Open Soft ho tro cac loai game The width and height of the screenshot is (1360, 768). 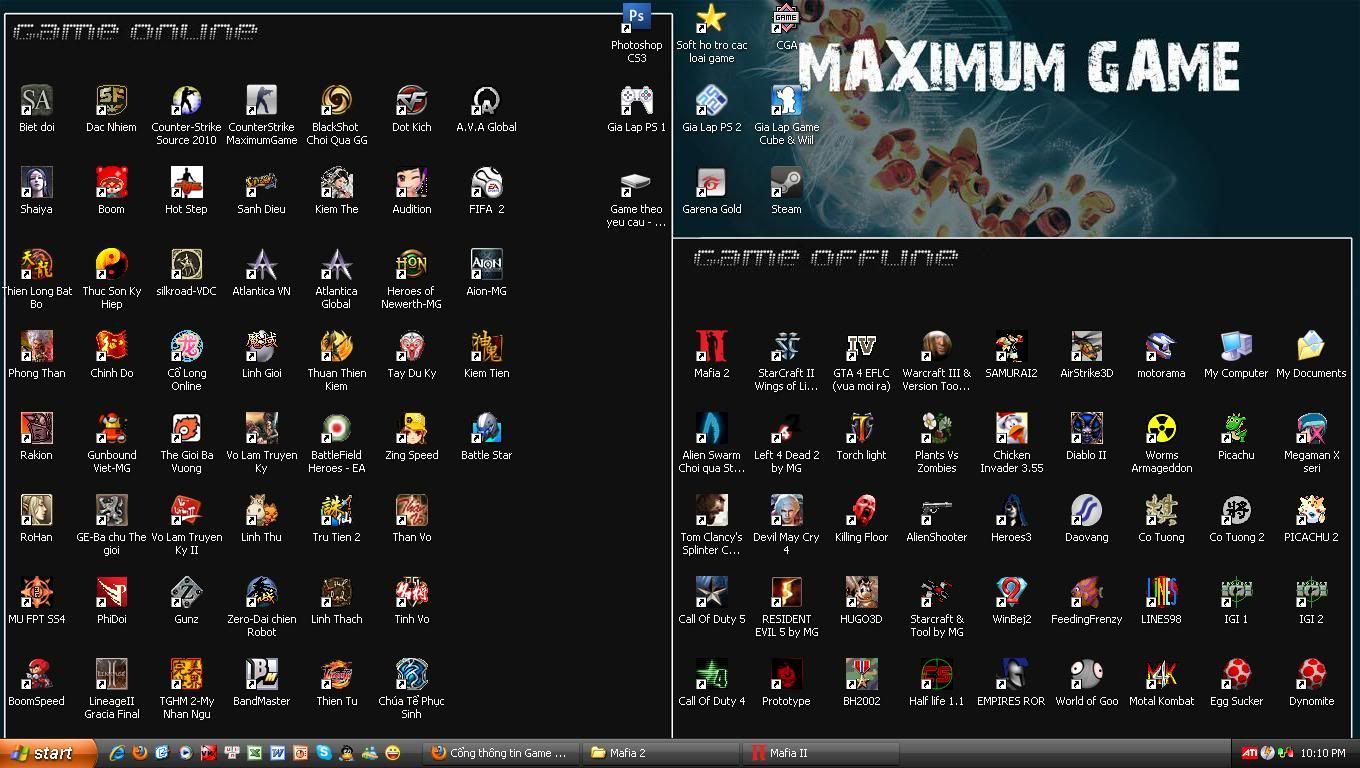[711, 18]
